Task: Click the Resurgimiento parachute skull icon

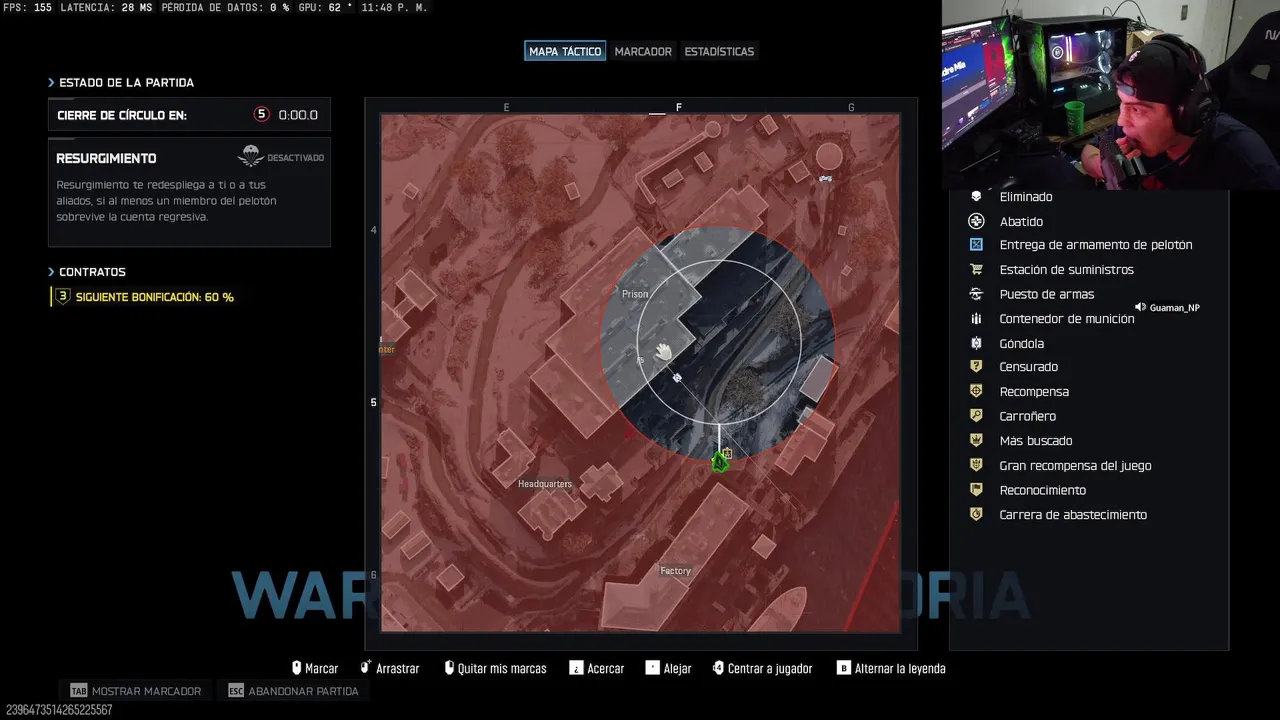Action: click(x=251, y=157)
